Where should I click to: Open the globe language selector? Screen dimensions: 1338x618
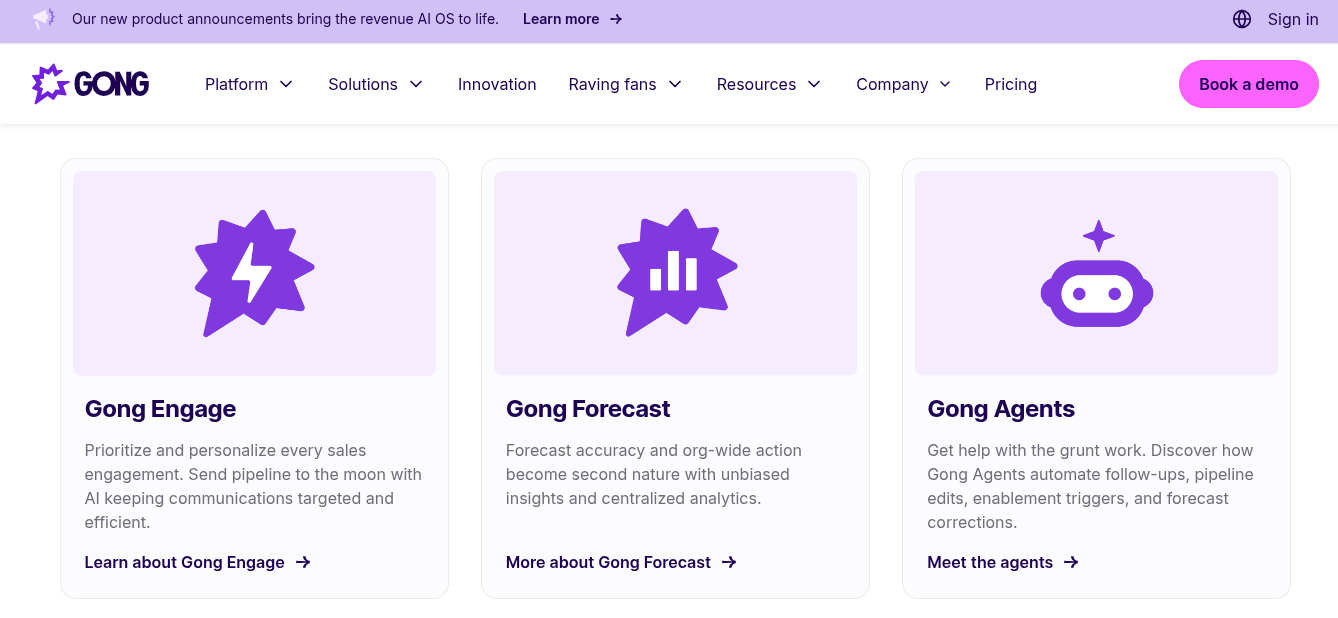(1242, 19)
